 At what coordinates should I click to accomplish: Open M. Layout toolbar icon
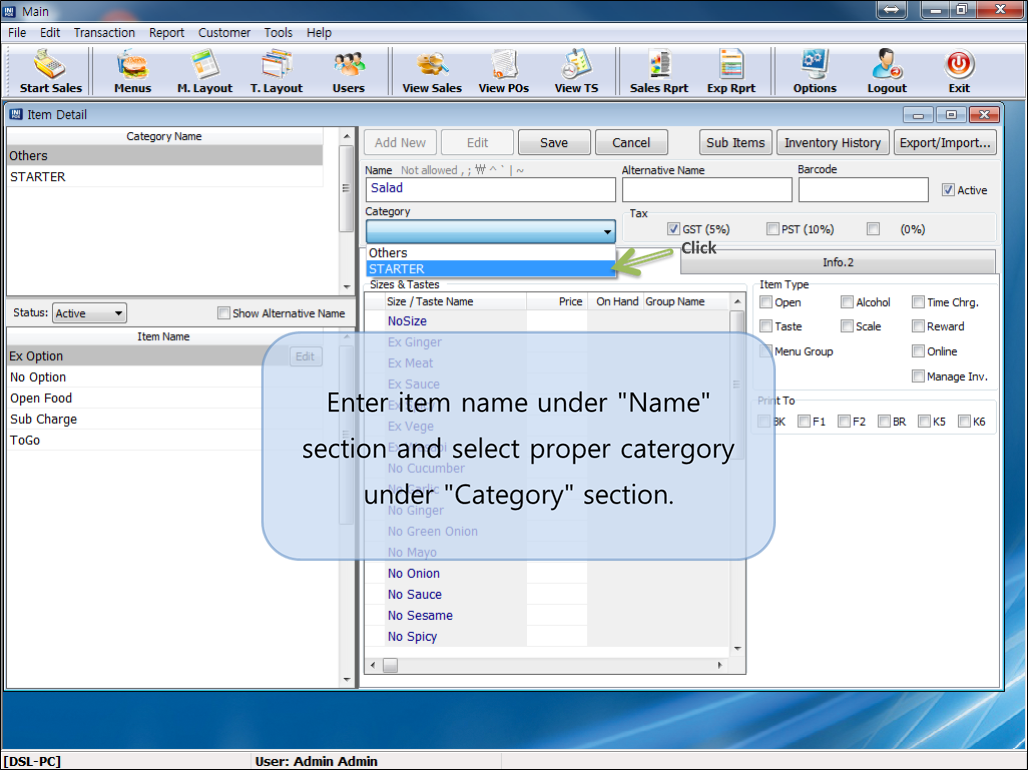point(205,71)
